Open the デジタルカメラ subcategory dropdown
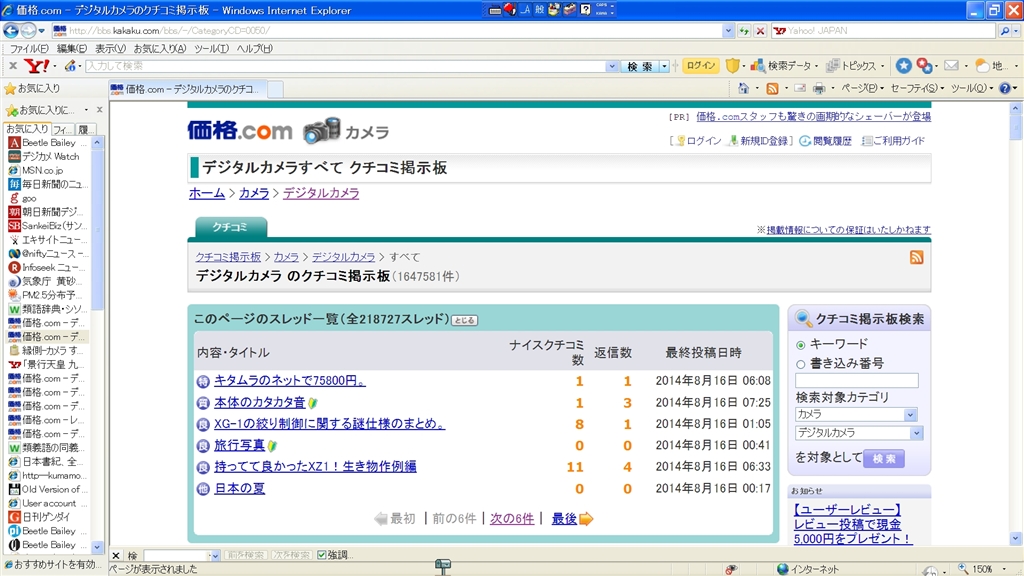 [917, 433]
